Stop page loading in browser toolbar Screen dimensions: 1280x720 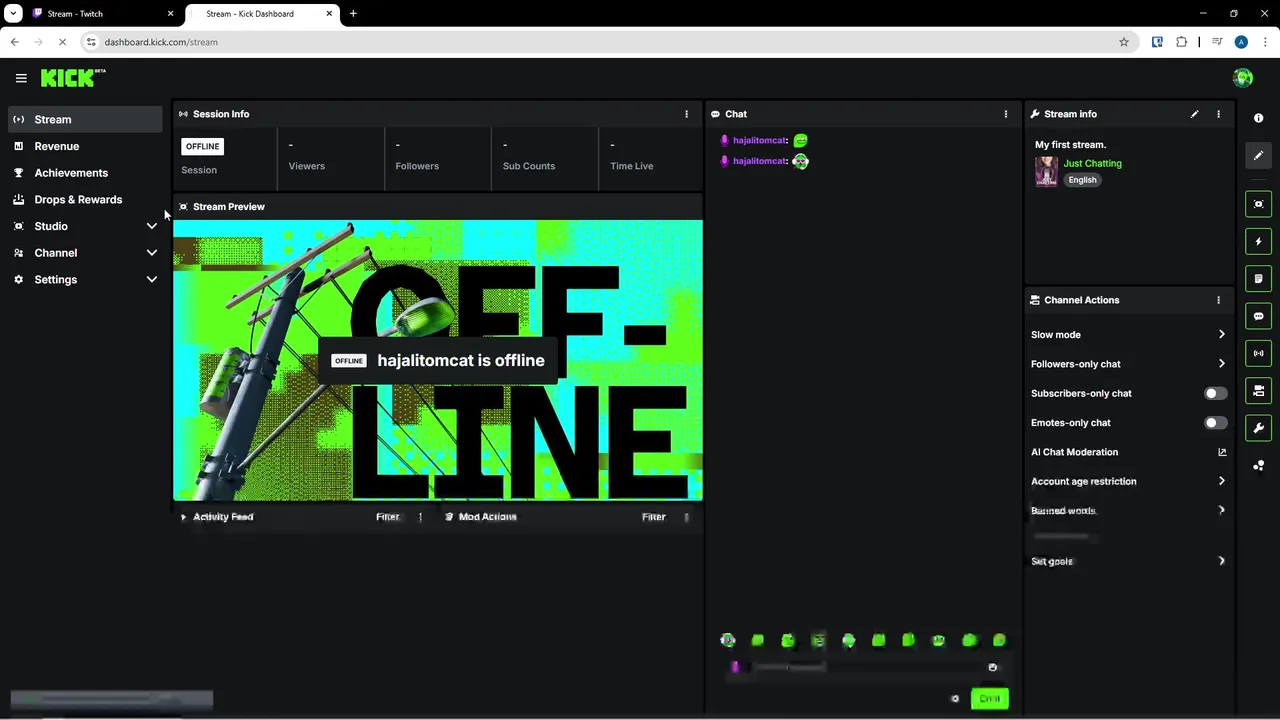pyautogui.click(x=62, y=42)
